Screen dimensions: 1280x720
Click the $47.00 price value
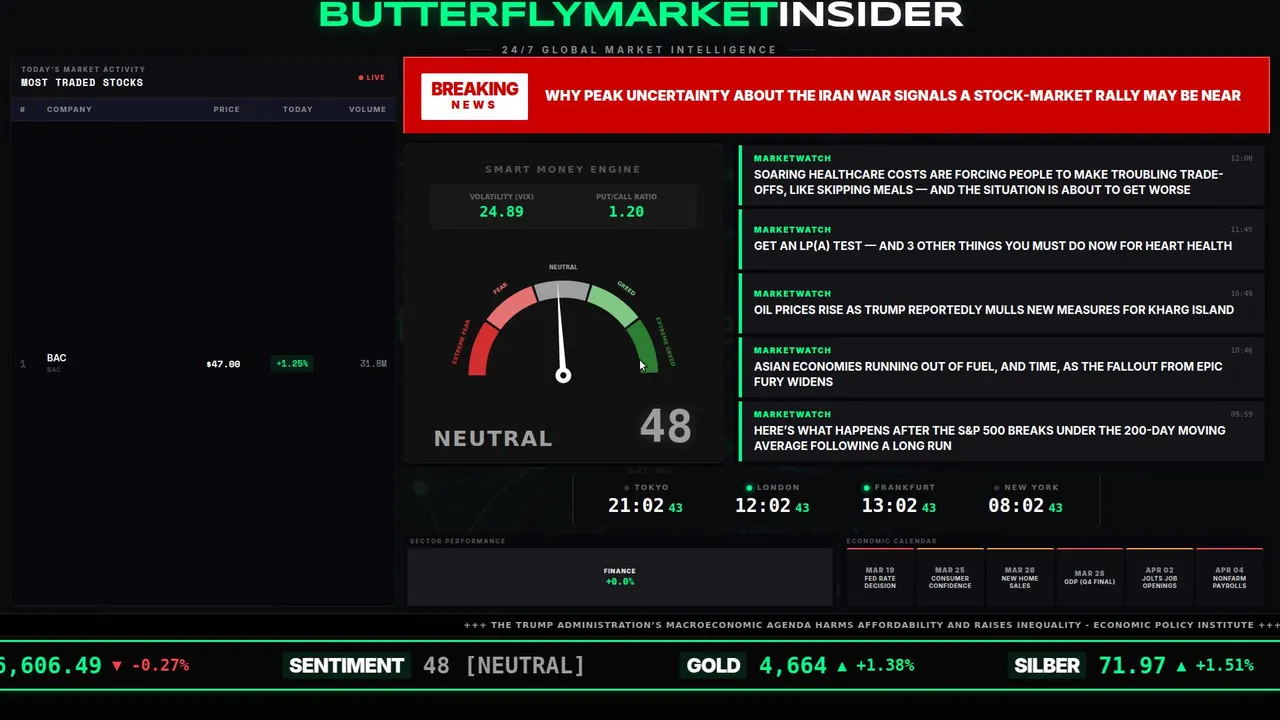pyautogui.click(x=223, y=364)
